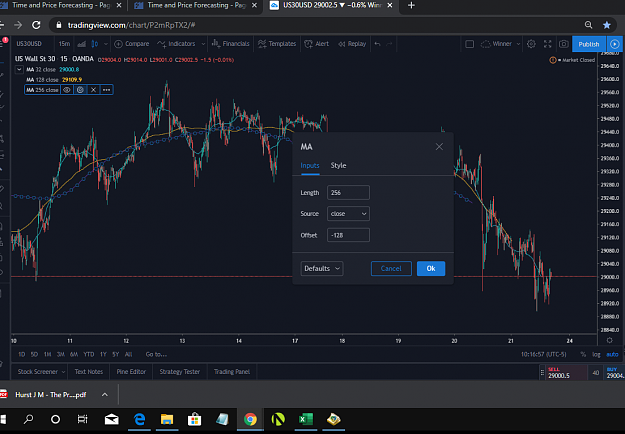Click the Market Closed status indicator
625x434 pixels.
[x=572, y=60]
